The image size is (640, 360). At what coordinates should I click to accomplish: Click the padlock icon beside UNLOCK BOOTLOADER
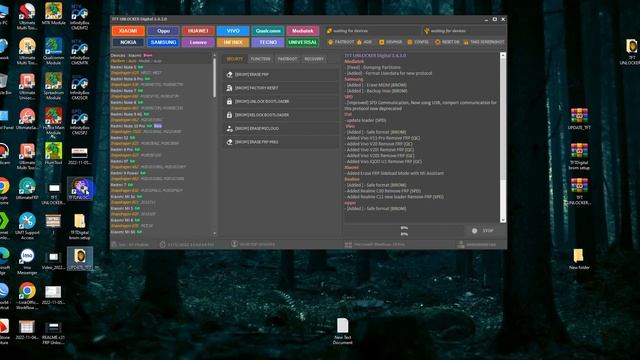point(229,102)
